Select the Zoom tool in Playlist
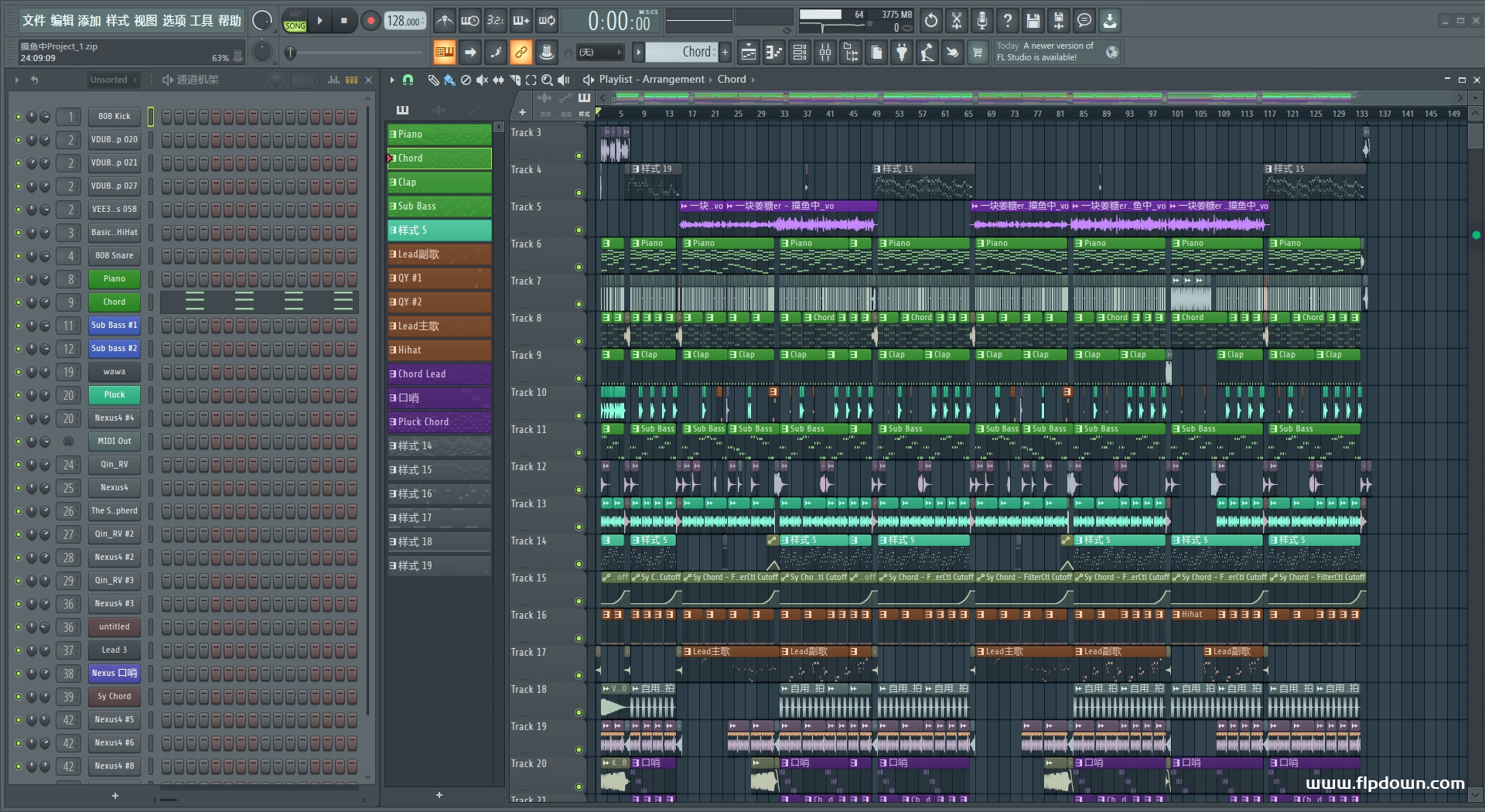 click(548, 80)
